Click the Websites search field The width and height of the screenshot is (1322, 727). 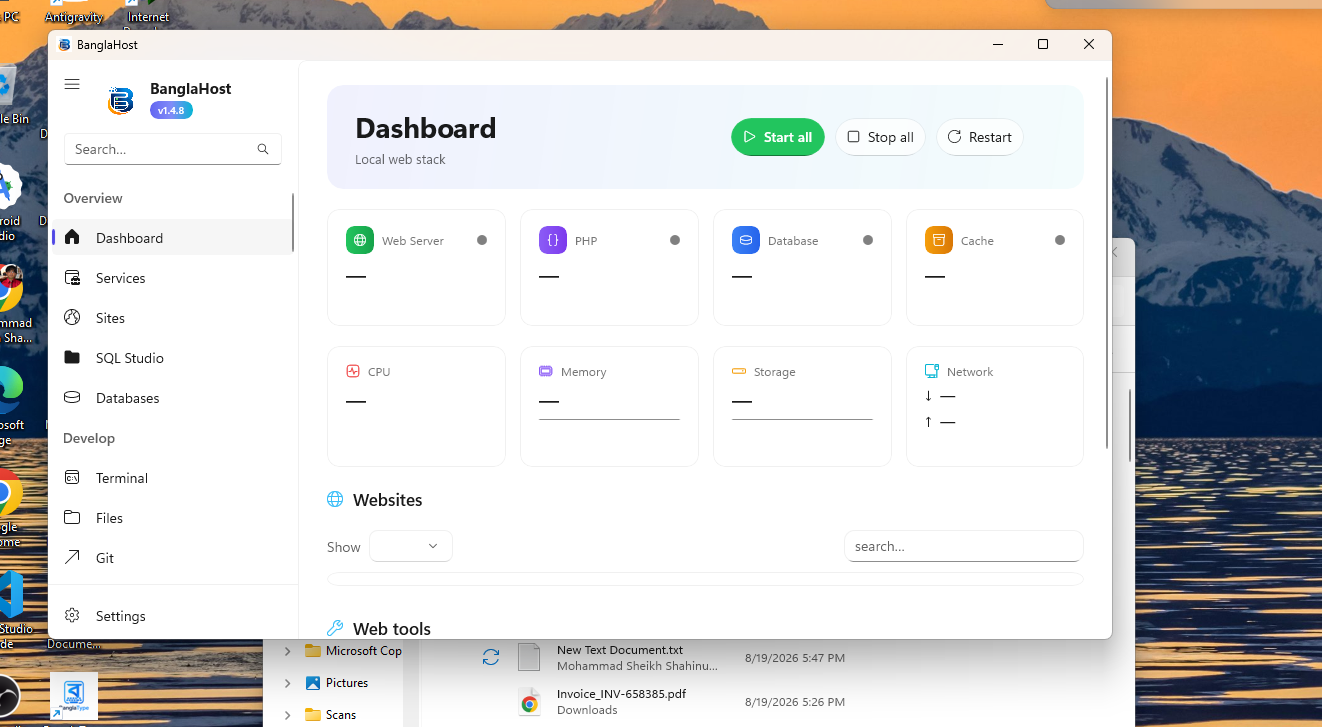pos(964,546)
